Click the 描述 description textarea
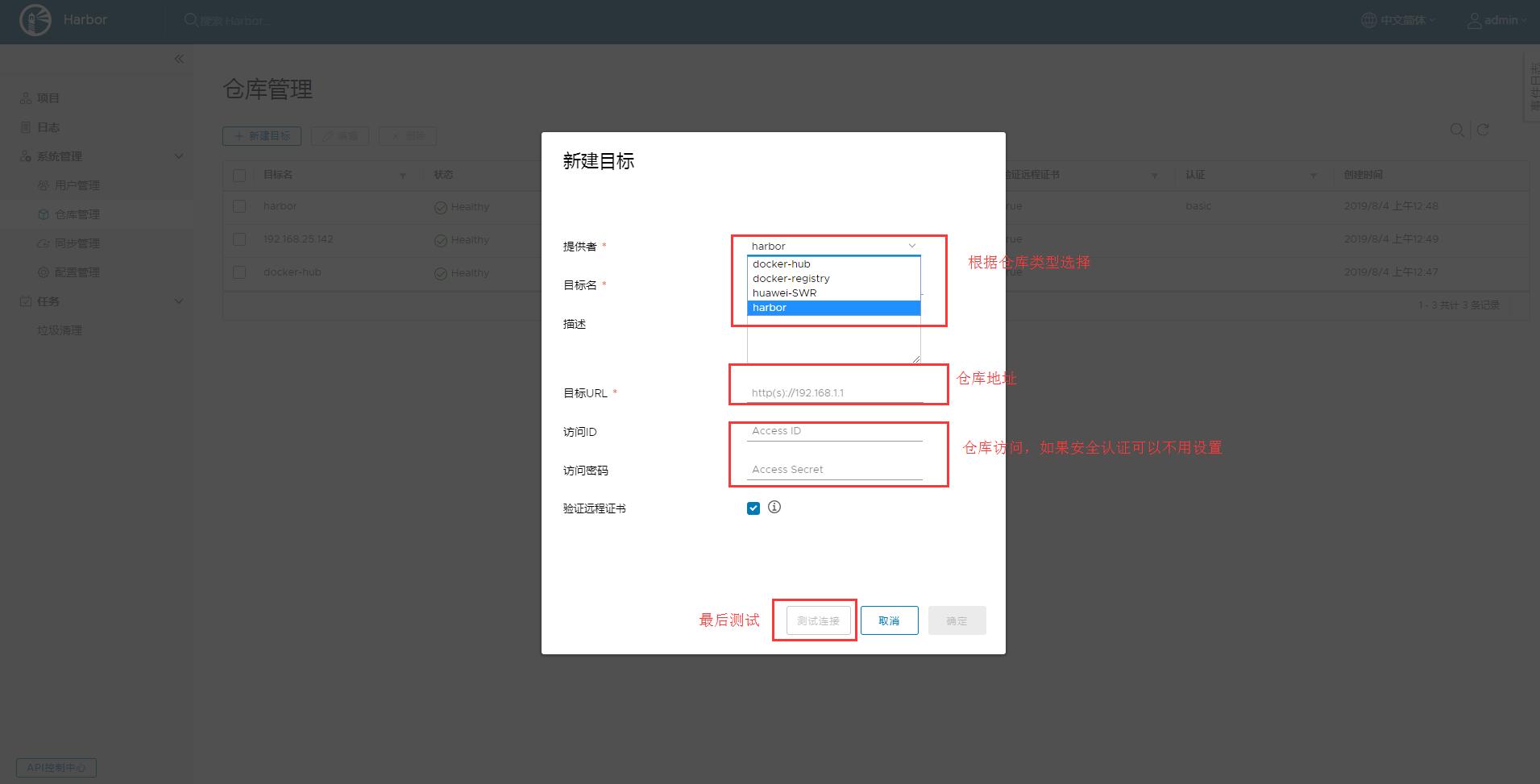The image size is (1540, 784). point(833,339)
